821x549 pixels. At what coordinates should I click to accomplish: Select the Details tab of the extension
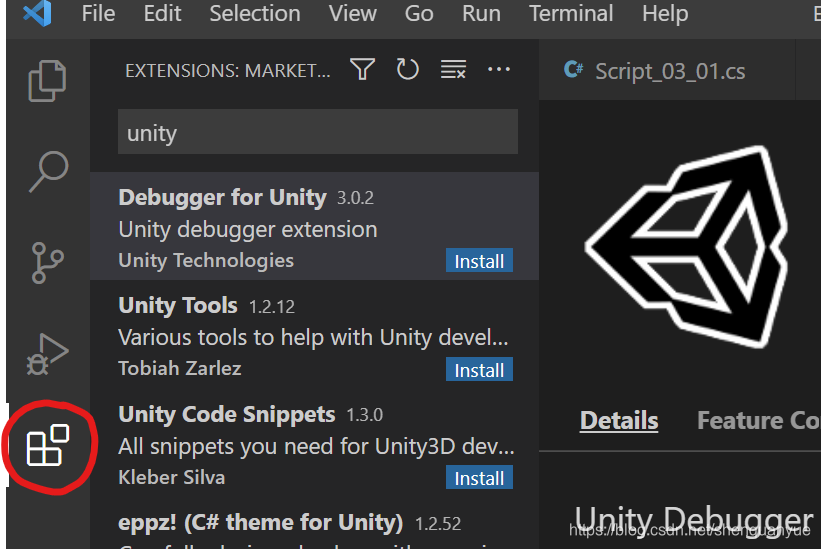click(619, 420)
